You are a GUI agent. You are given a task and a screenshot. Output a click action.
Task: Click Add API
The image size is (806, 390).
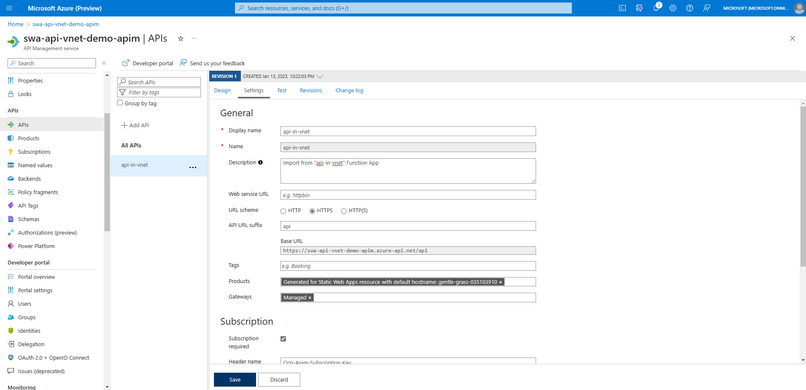(x=135, y=125)
